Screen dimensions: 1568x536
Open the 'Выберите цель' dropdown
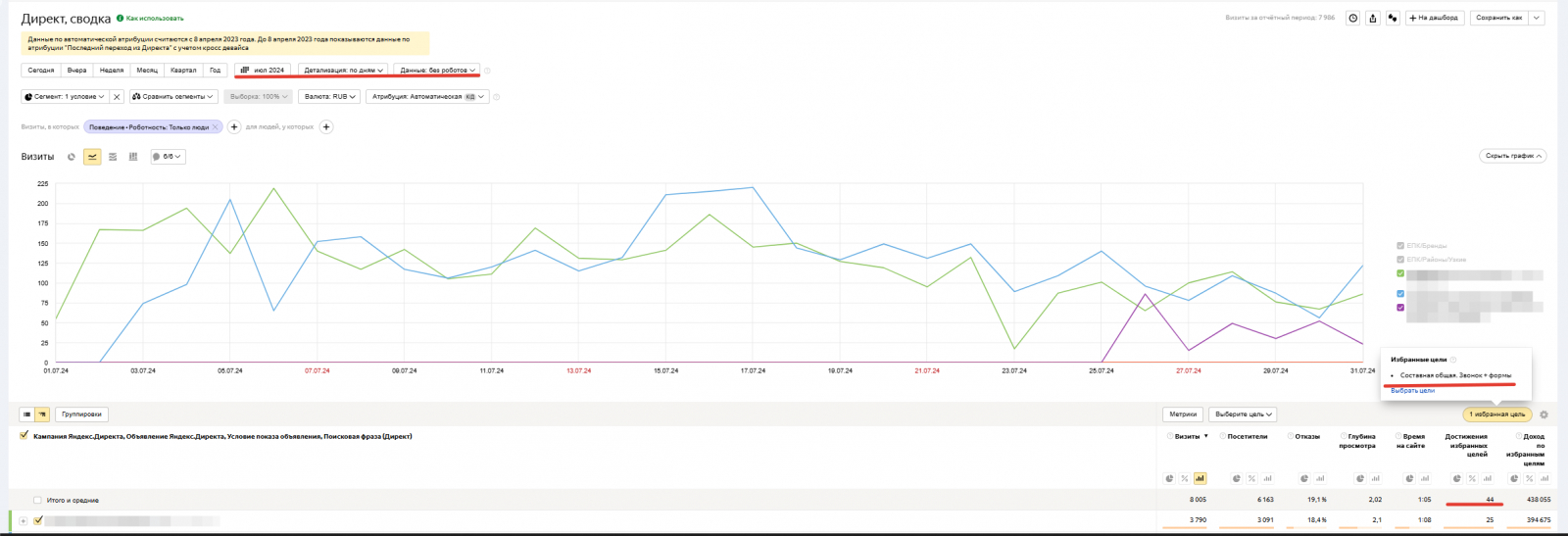click(1243, 414)
